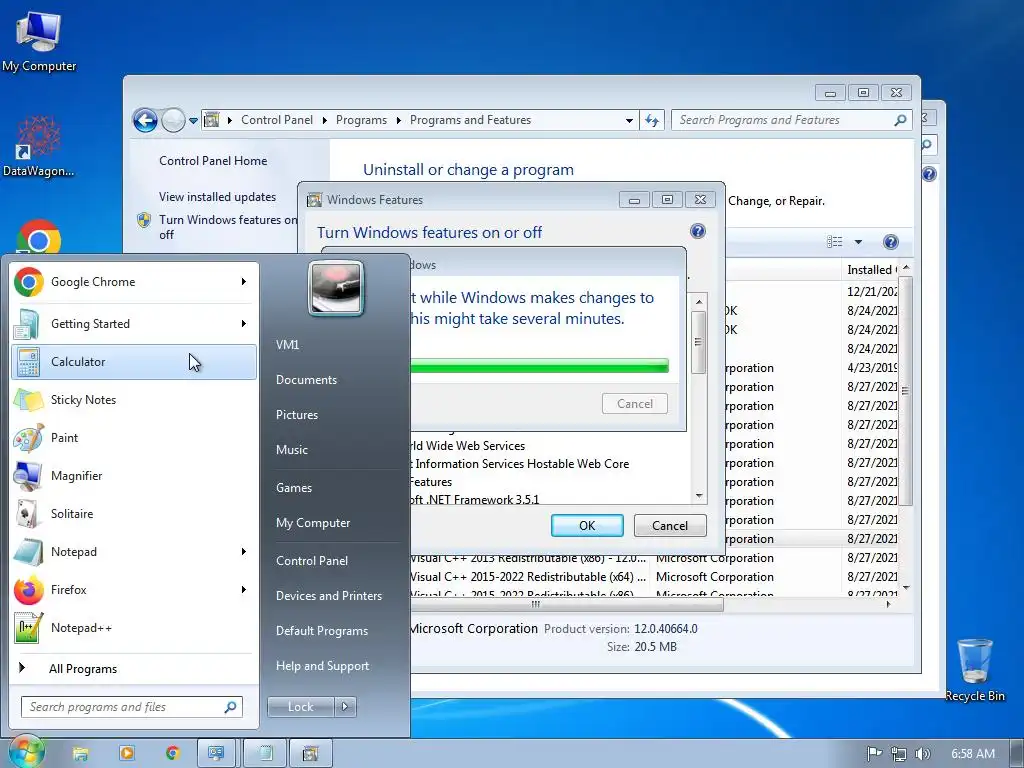Click the Lock button in Start menu

tap(300, 707)
